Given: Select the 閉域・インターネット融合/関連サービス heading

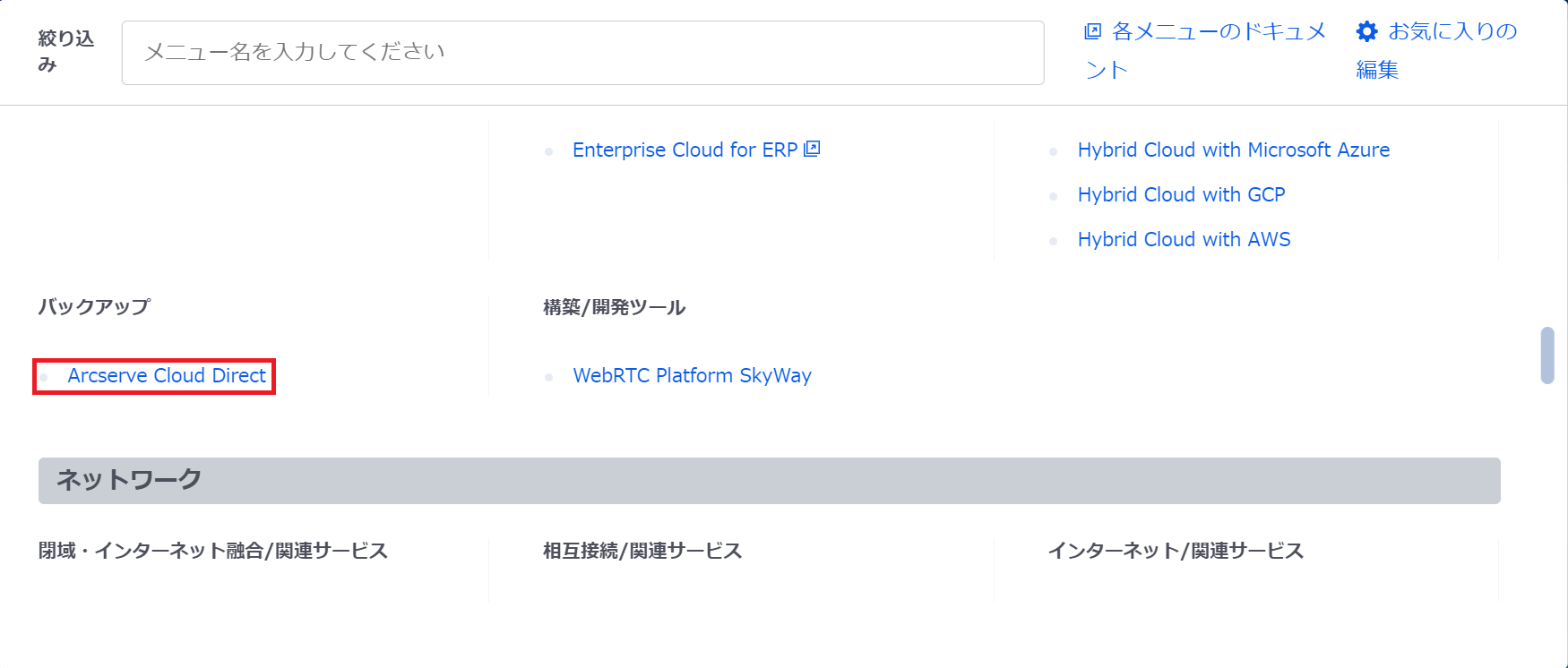Looking at the screenshot, I should tap(213, 551).
